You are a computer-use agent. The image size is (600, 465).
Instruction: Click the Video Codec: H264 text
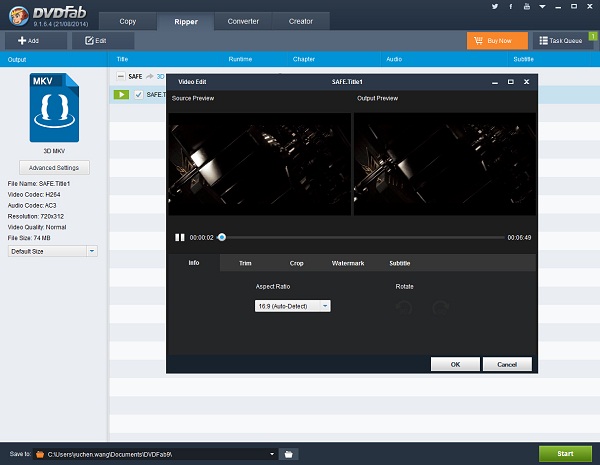coord(34,194)
